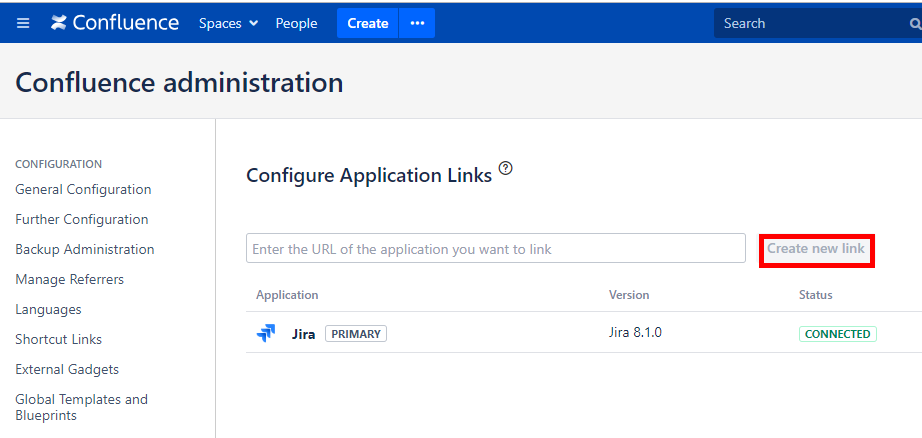The height and width of the screenshot is (438, 922).
Task: Focus the application URL input field
Action: pos(495,249)
